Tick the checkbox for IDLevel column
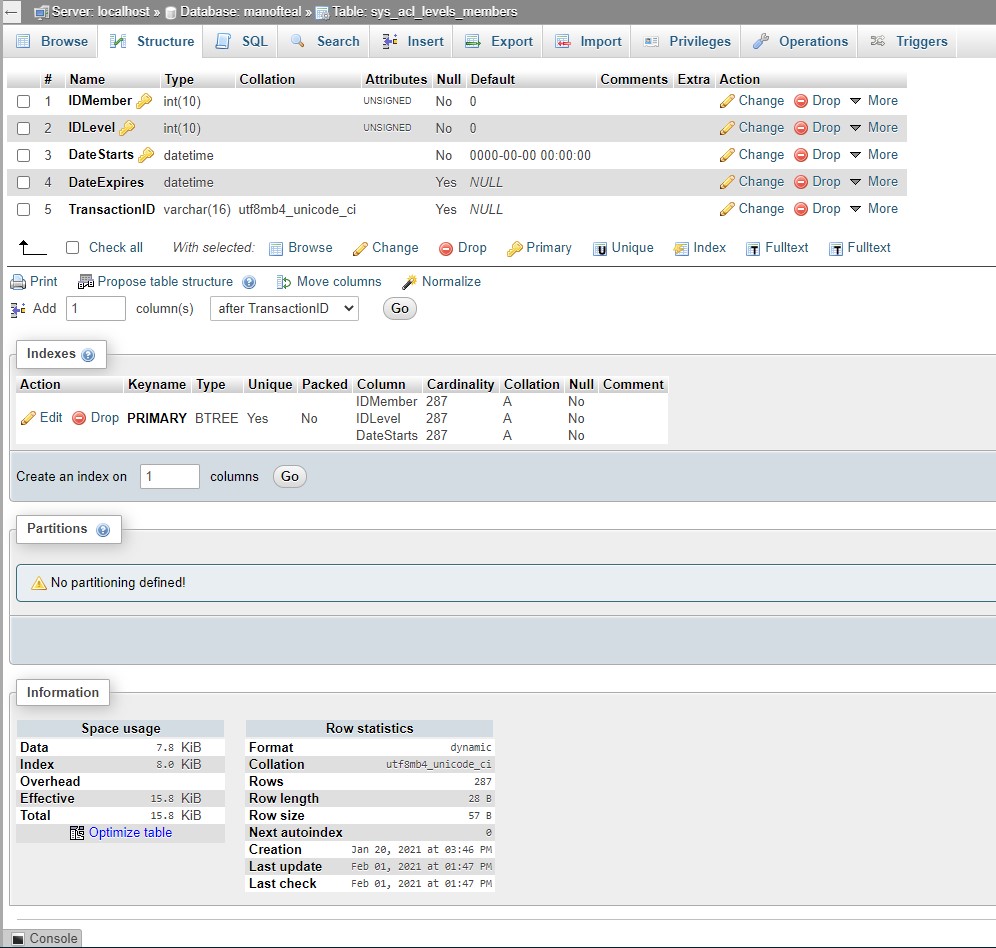The height and width of the screenshot is (948, 996). [24, 128]
